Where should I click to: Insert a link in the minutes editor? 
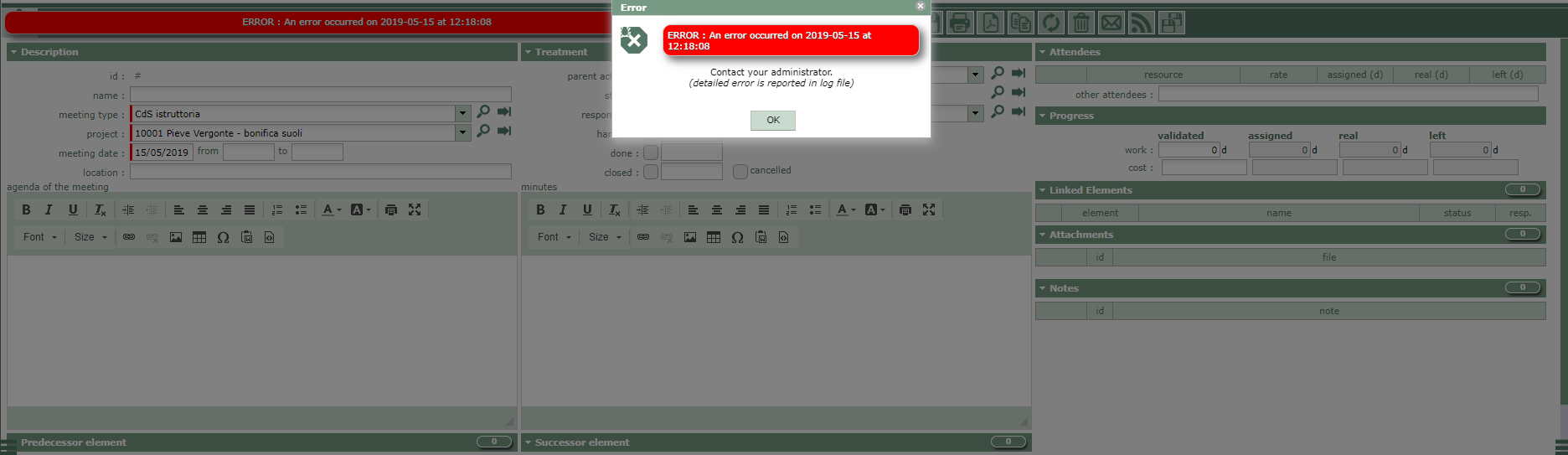coord(643,237)
